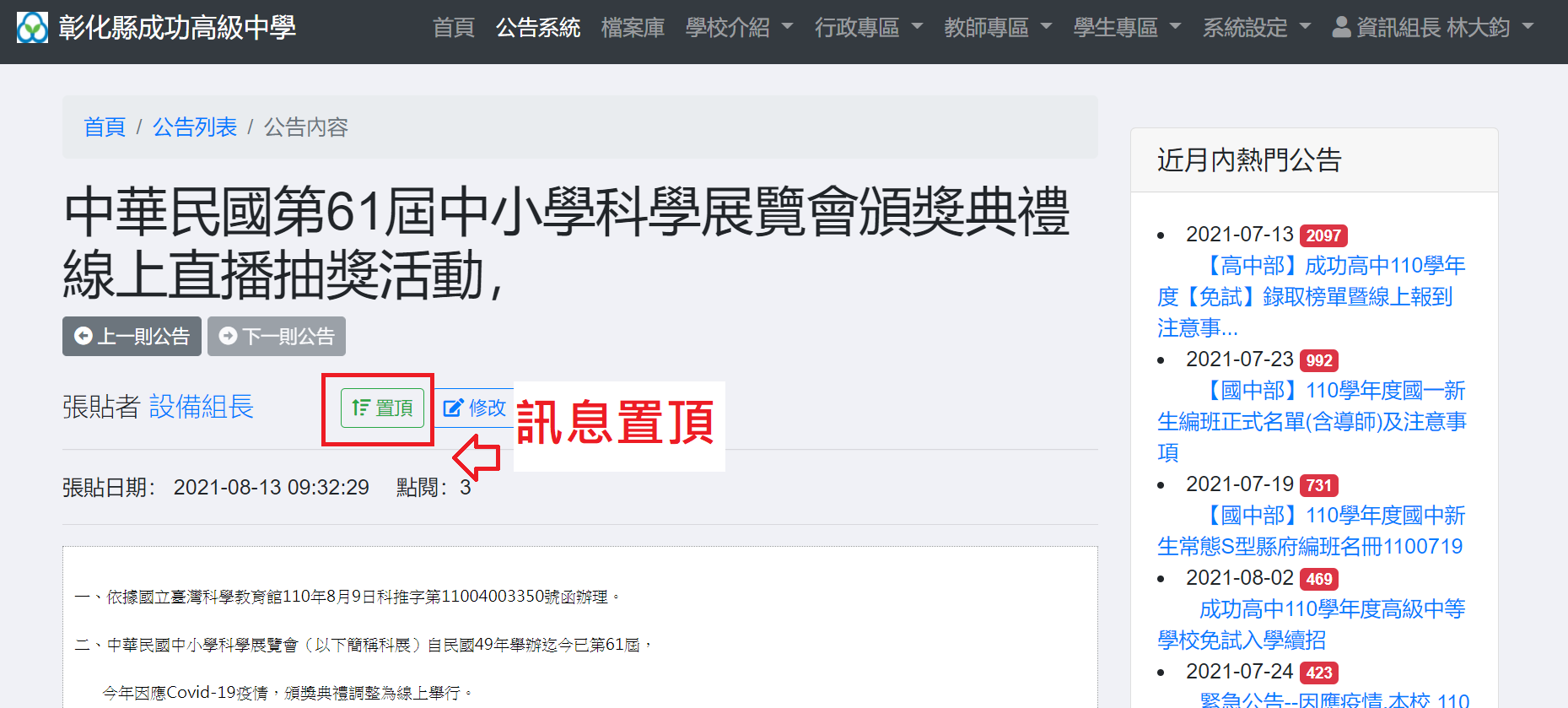This screenshot has height=708, width=1568.
Task: Expand the 教師專區 dropdown
Action: 998,28
